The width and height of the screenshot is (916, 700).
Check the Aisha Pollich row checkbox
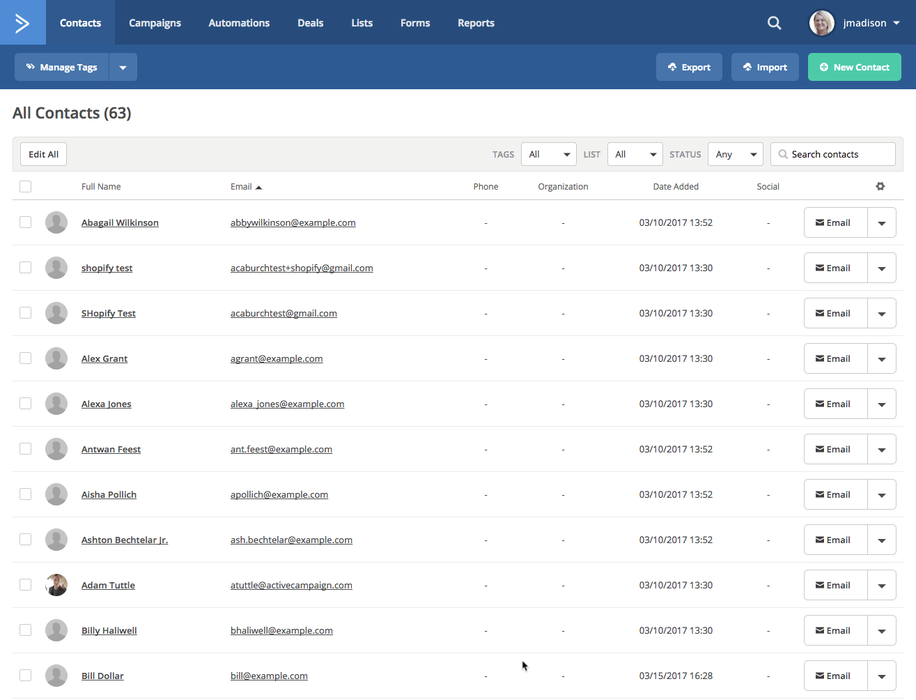click(25, 494)
